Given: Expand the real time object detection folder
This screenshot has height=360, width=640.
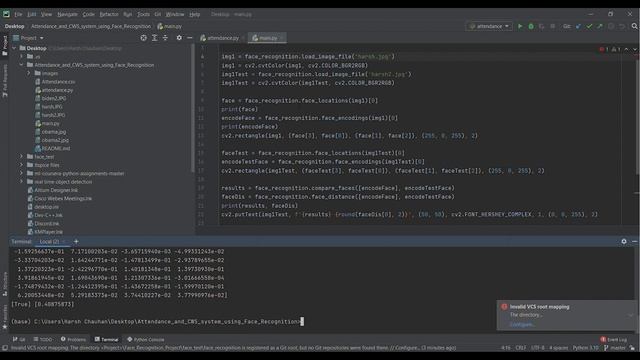Looking at the screenshot, I should click(22, 182).
